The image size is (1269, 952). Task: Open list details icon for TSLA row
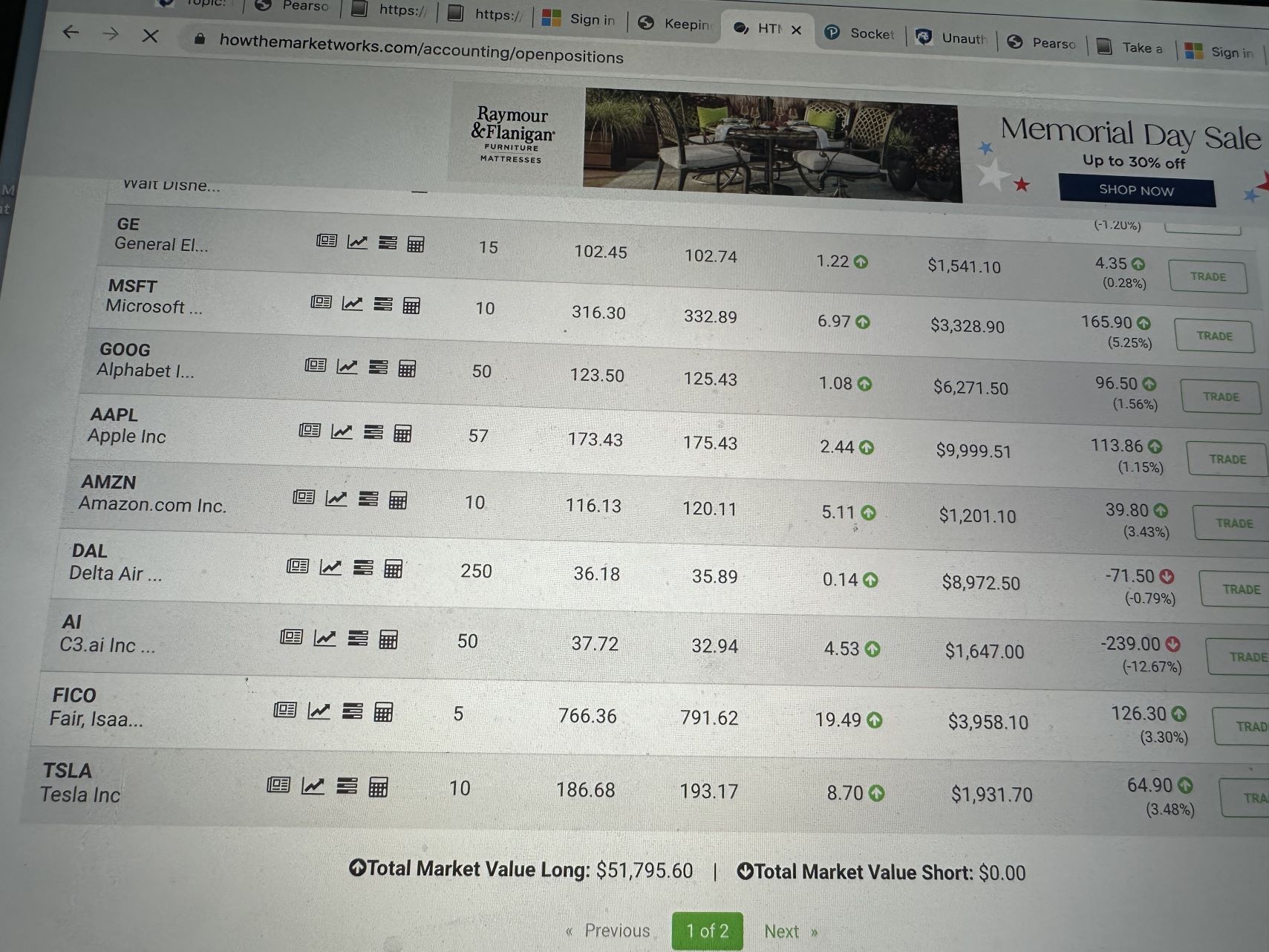coord(347,786)
